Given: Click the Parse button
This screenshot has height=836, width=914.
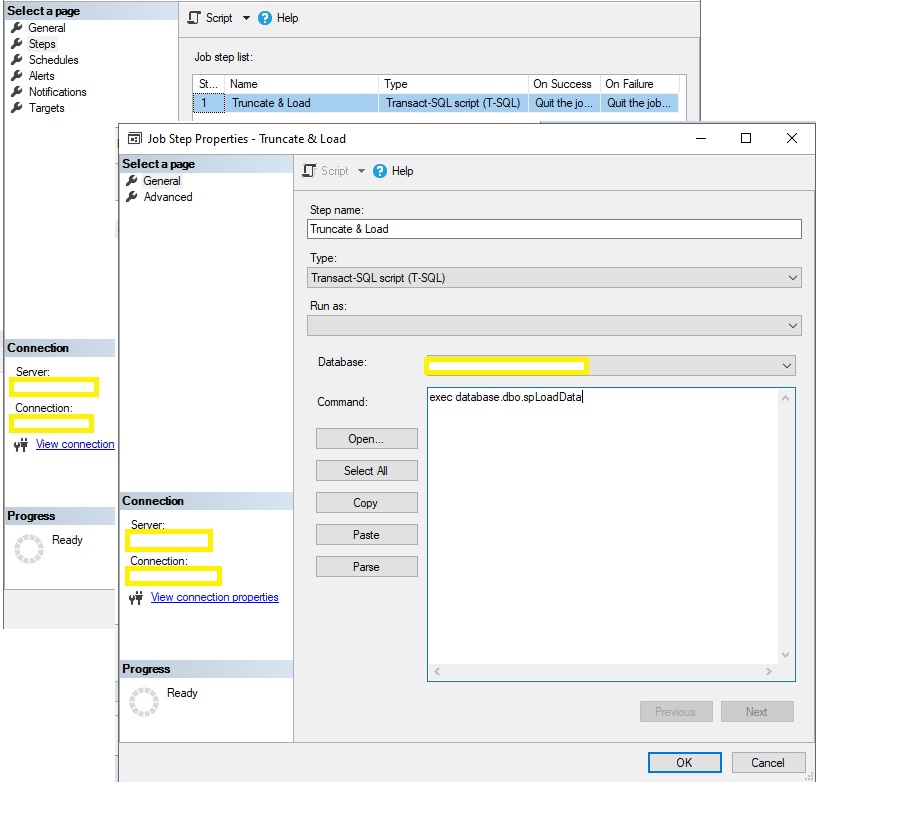Looking at the screenshot, I should click(x=366, y=566).
